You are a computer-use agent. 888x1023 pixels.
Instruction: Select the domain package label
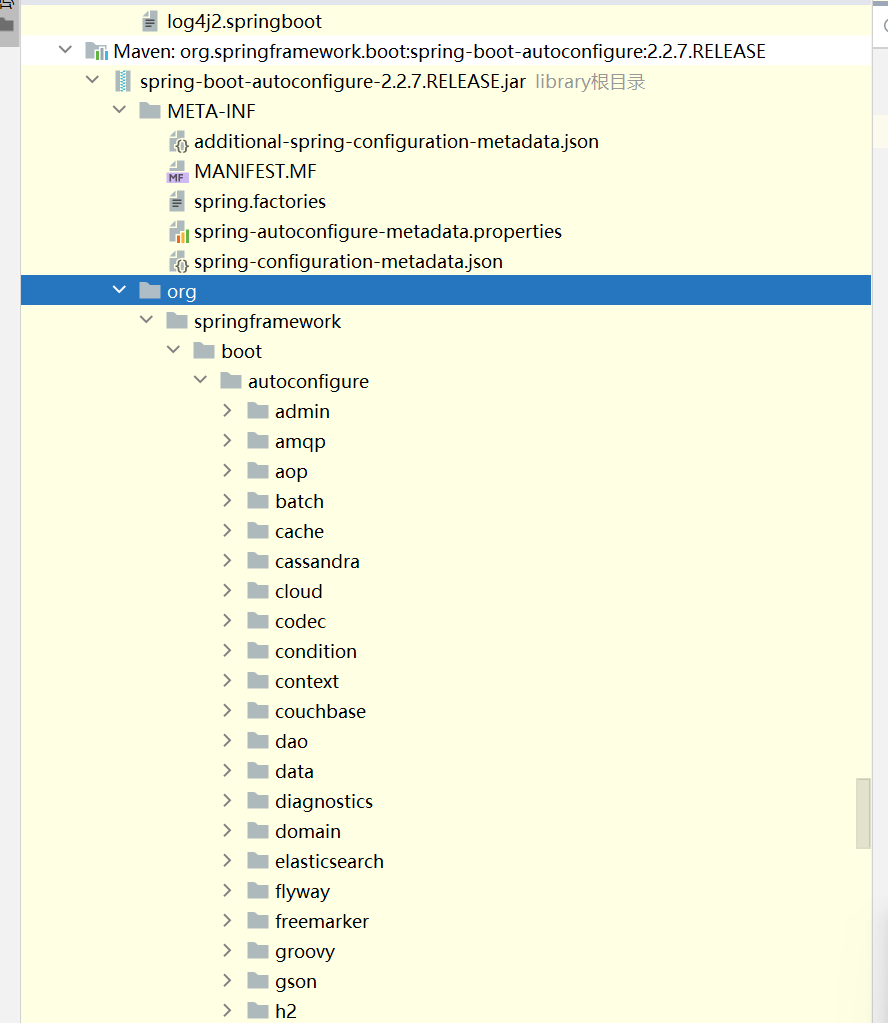point(307,831)
